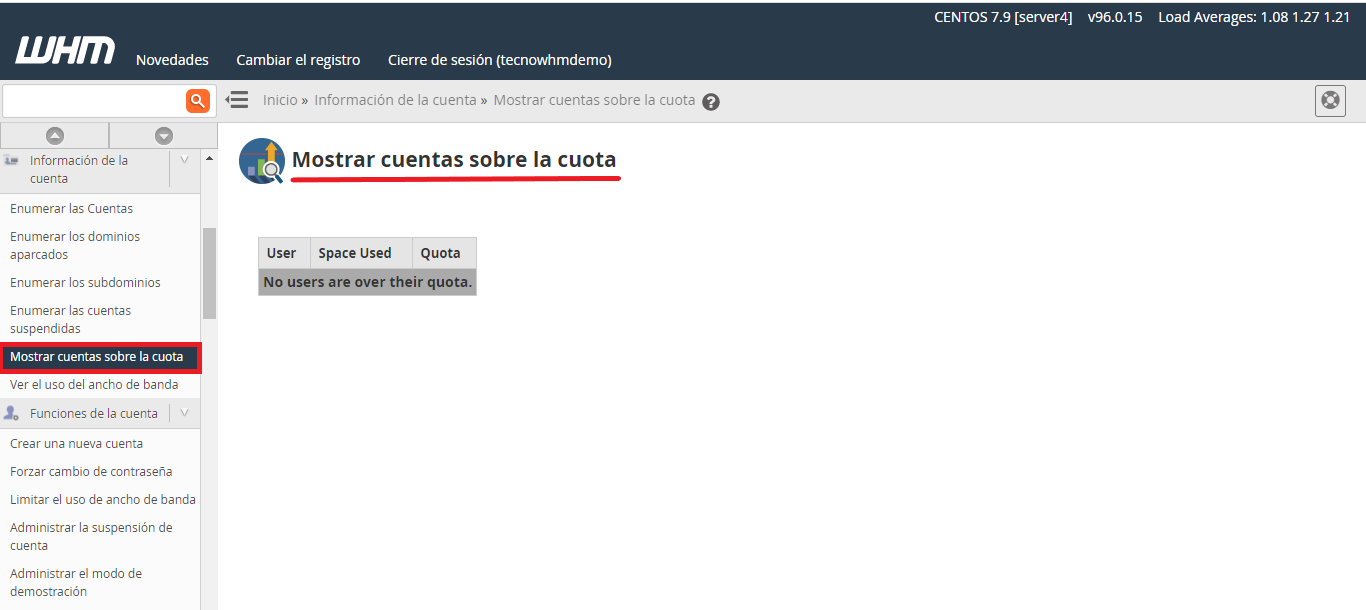Image resolution: width=1366 pixels, height=610 pixels.
Task: Open Crear una nueva cuenta
Action: (x=76, y=444)
